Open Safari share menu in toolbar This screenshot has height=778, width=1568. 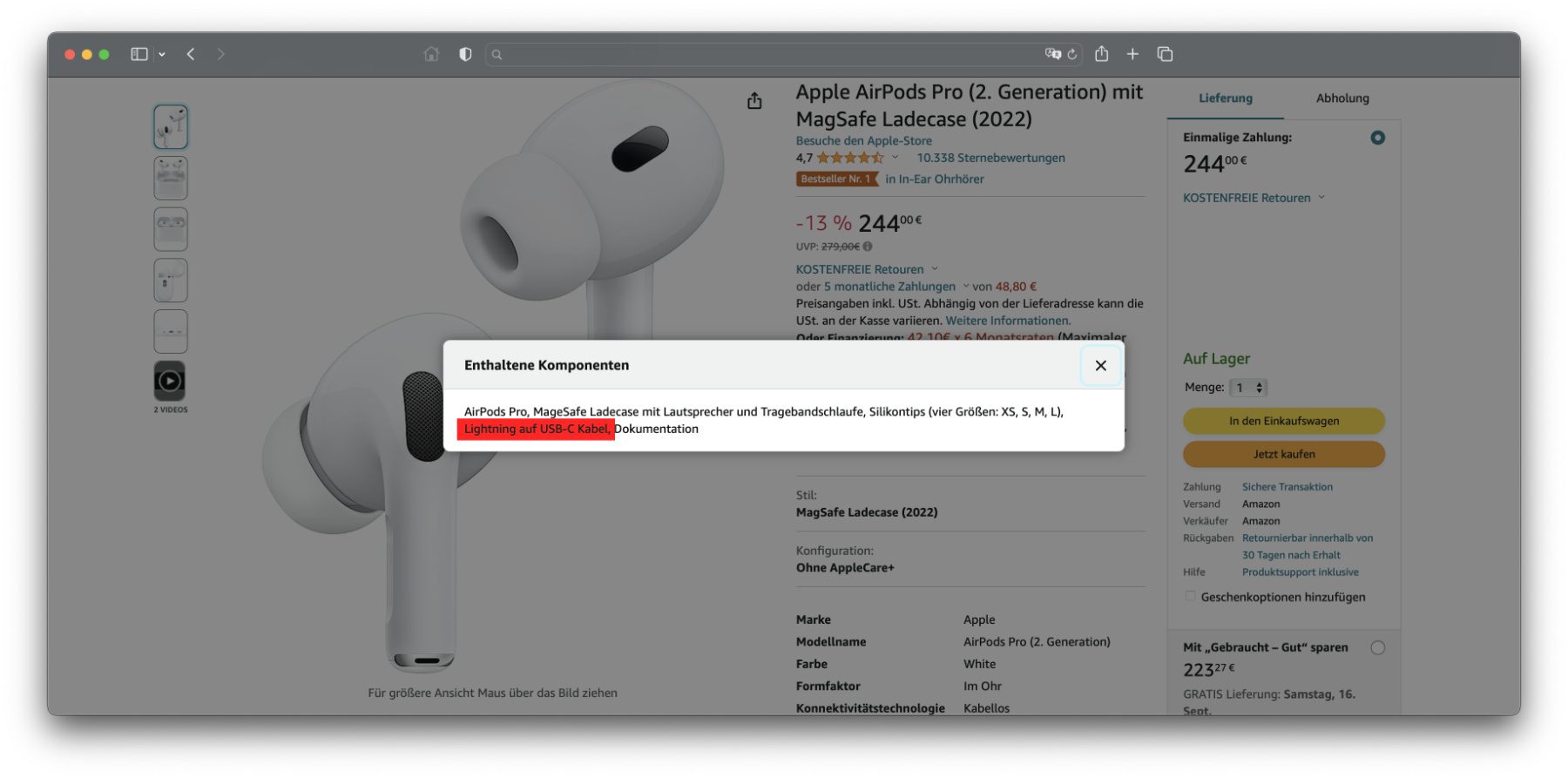(1102, 54)
